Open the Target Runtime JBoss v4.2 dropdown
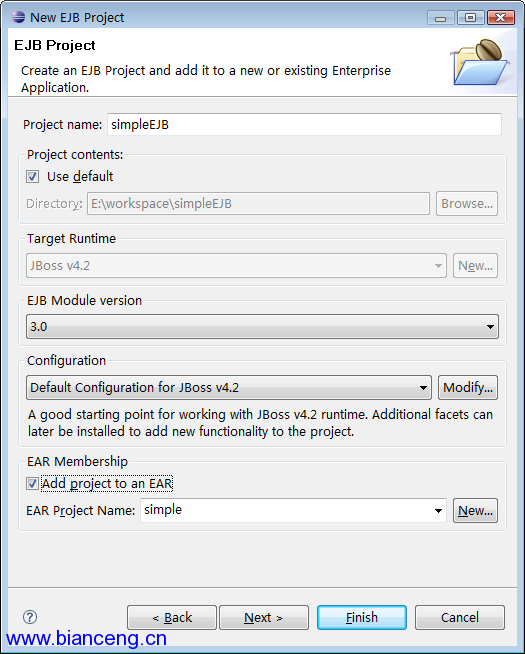Viewport: 525px width, 654px height. pyautogui.click(x=236, y=266)
